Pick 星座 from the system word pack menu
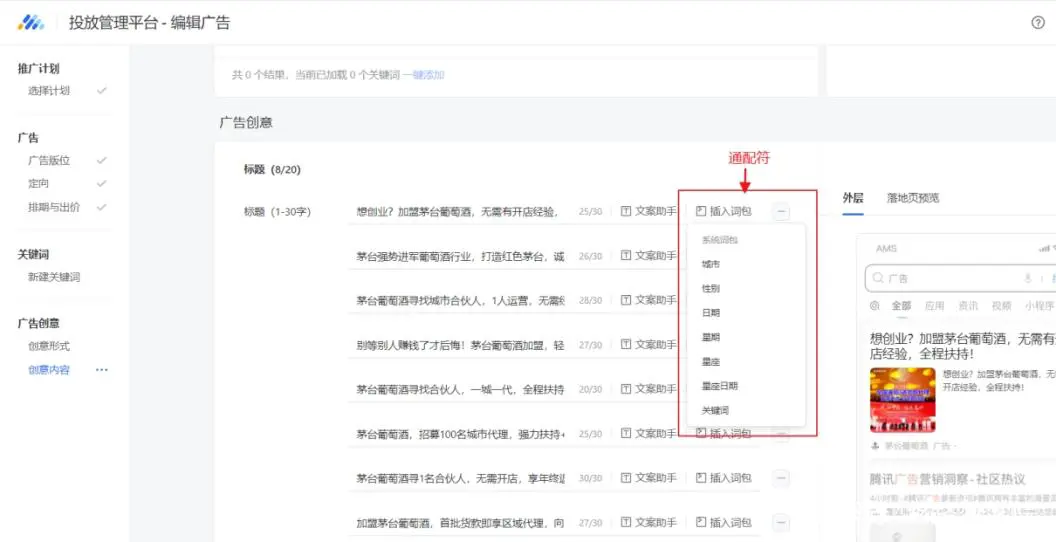The image size is (1056, 542). click(x=711, y=361)
